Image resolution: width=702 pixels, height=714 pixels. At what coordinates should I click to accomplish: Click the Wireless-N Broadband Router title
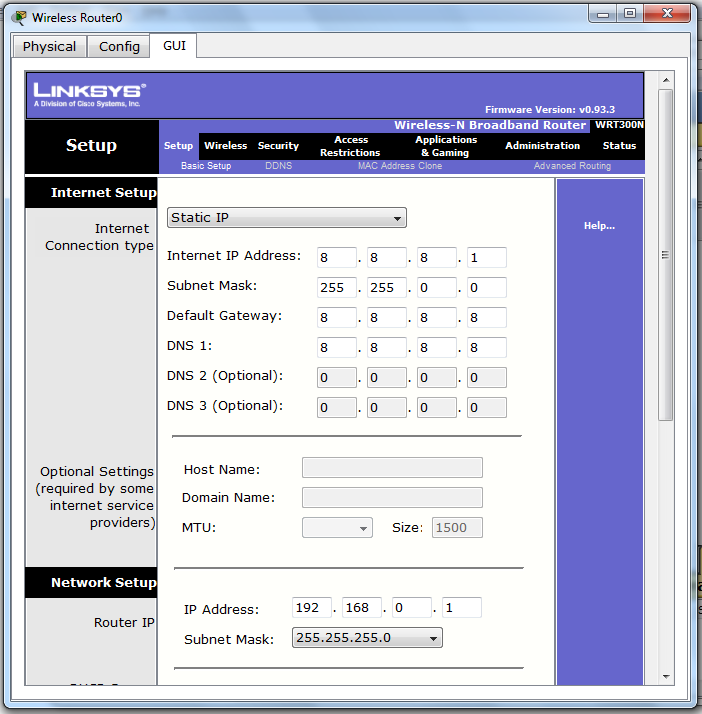coord(490,125)
